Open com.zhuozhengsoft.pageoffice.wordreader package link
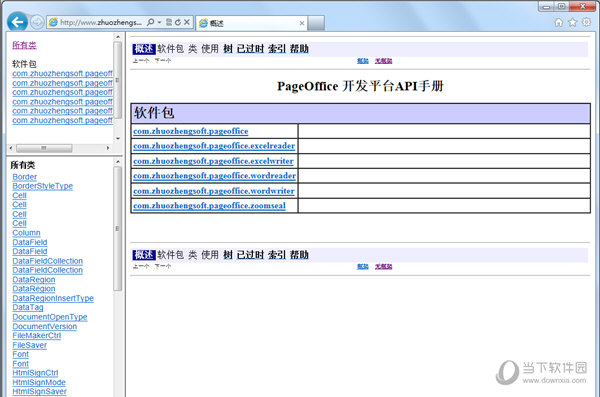 (x=214, y=176)
